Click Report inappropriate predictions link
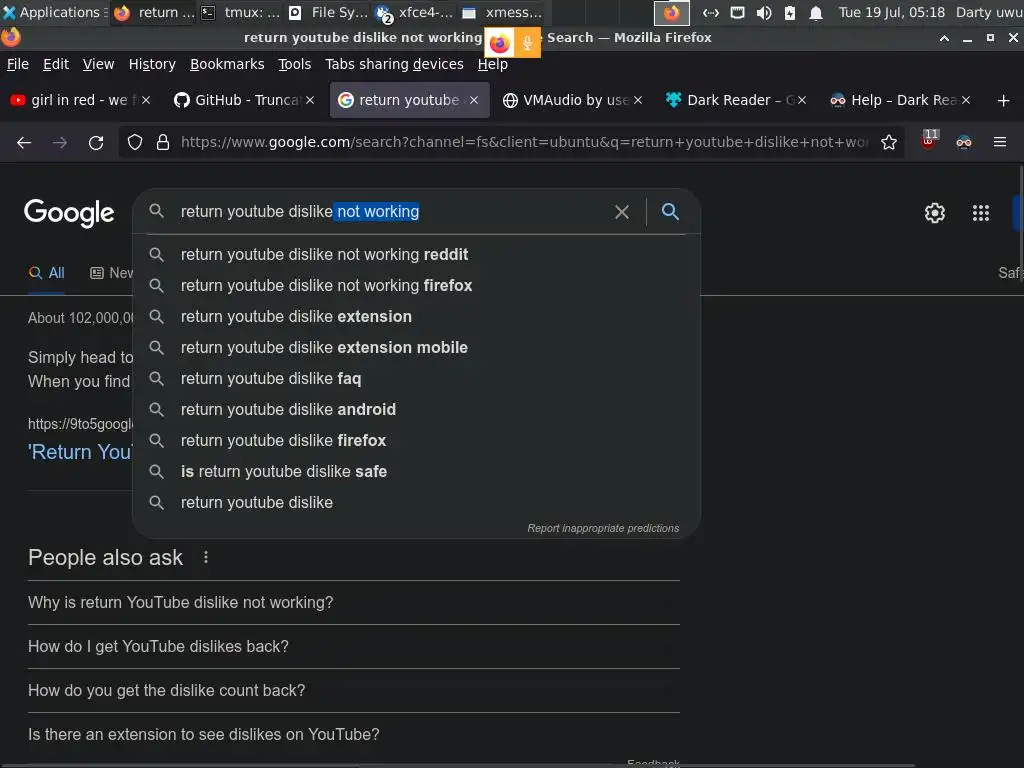 pyautogui.click(x=603, y=528)
